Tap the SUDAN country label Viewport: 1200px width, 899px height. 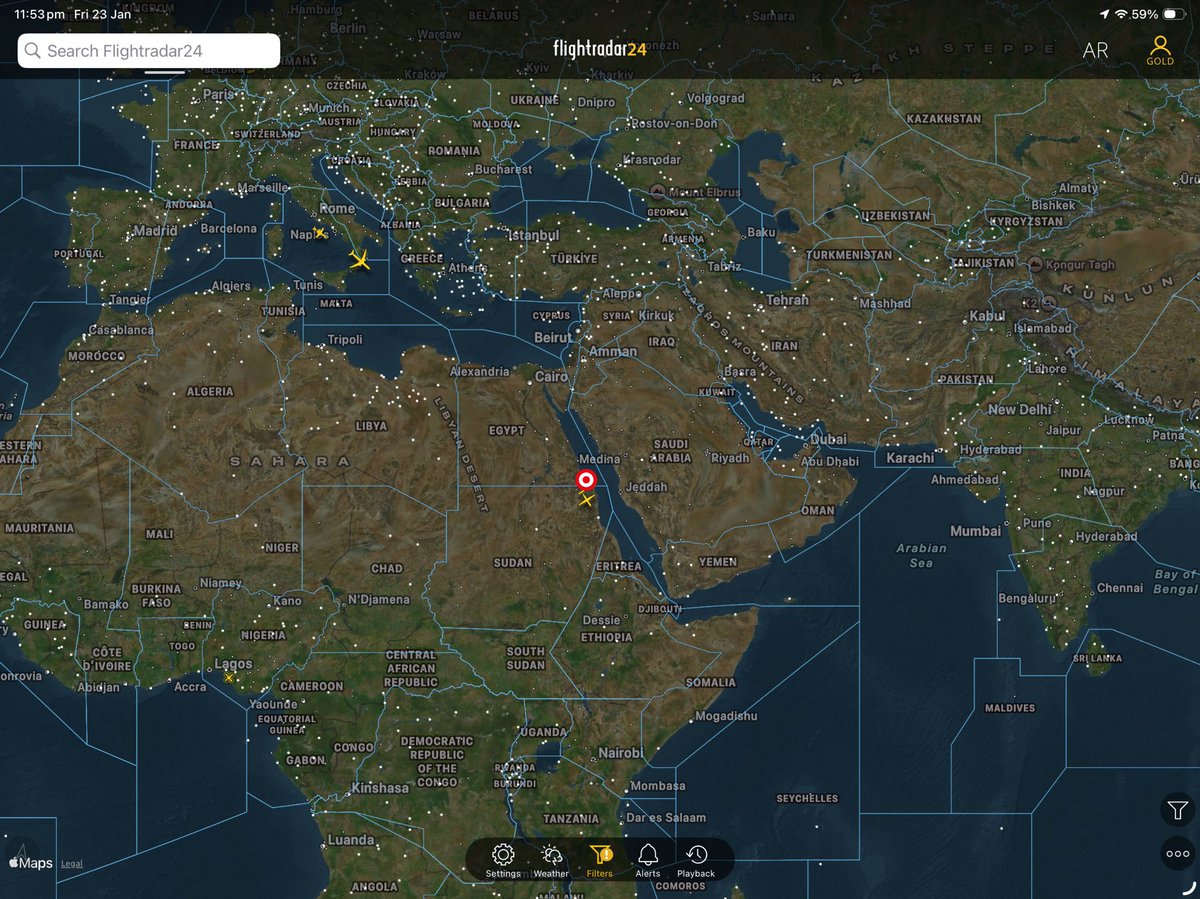pos(513,563)
